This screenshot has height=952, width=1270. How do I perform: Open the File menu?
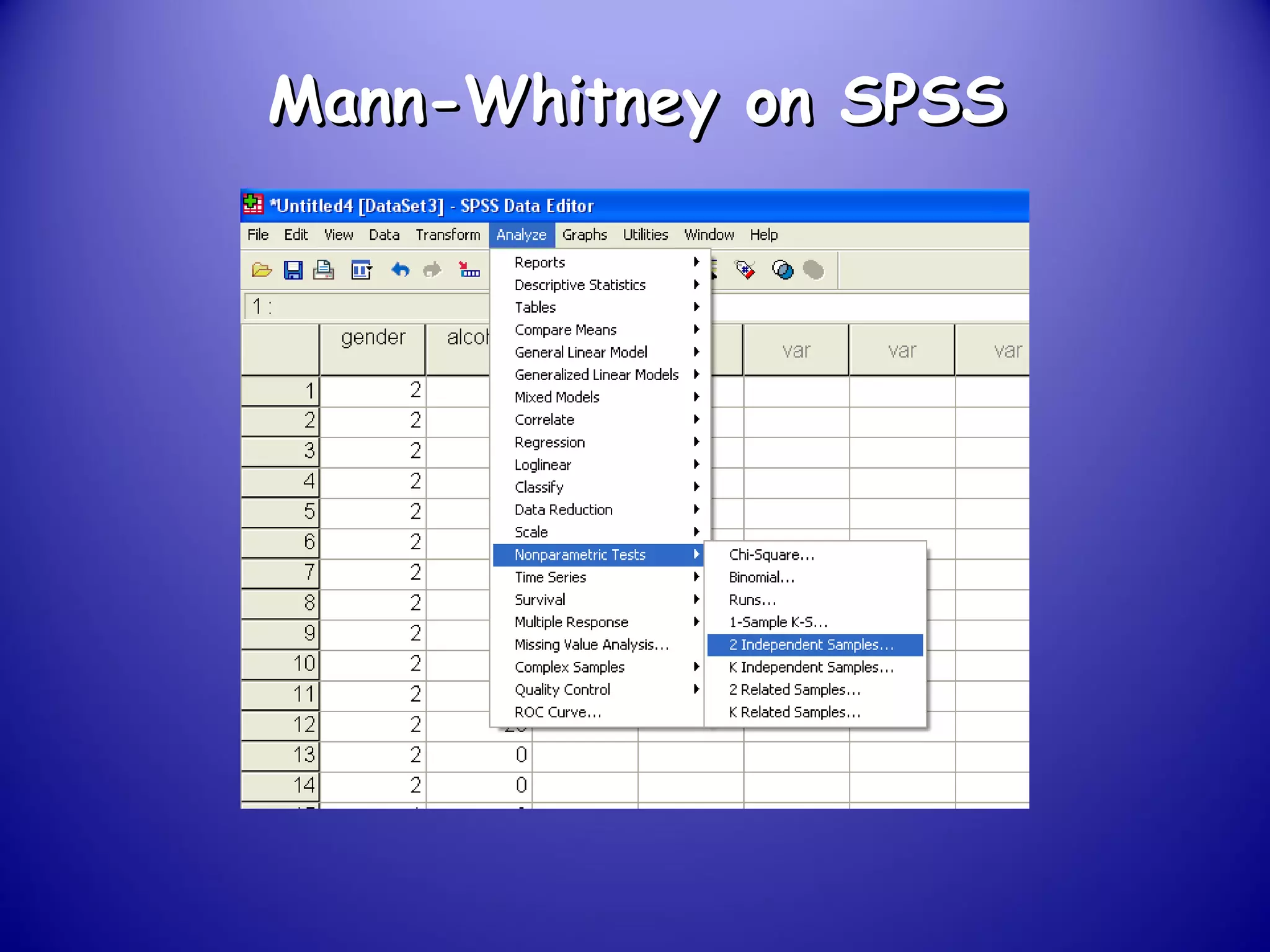coord(258,235)
